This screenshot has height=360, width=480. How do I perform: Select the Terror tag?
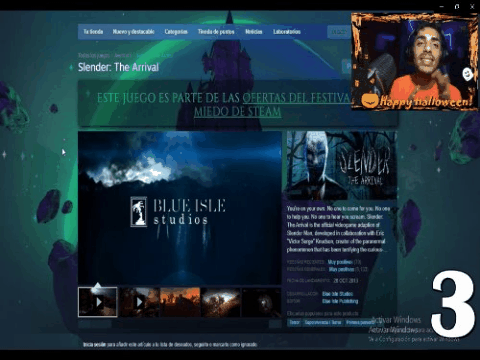pyautogui.click(x=294, y=322)
